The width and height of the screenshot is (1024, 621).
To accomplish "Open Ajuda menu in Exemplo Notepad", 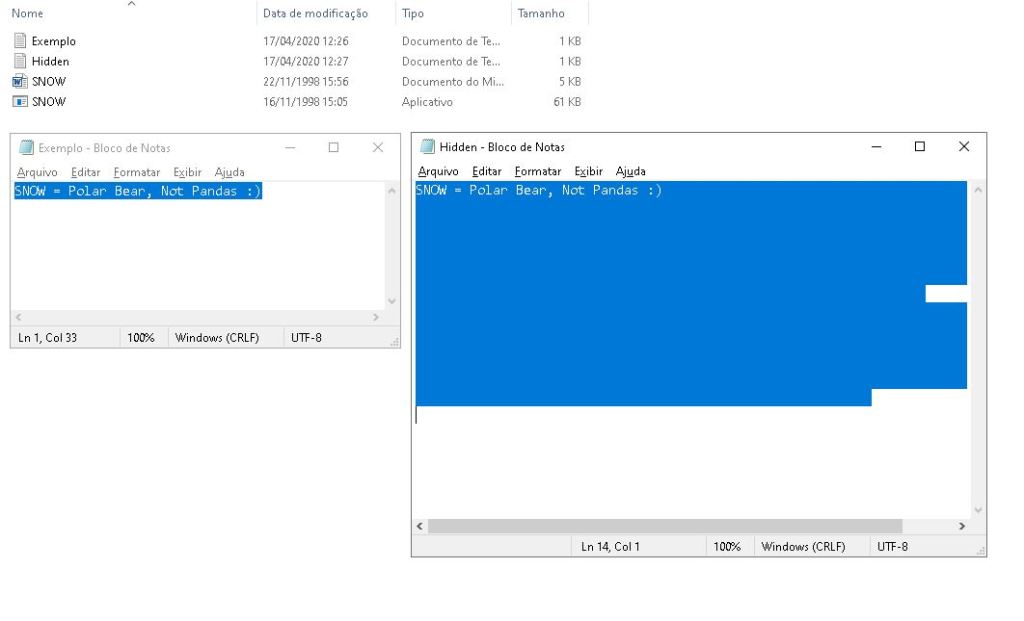I will (x=229, y=172).
